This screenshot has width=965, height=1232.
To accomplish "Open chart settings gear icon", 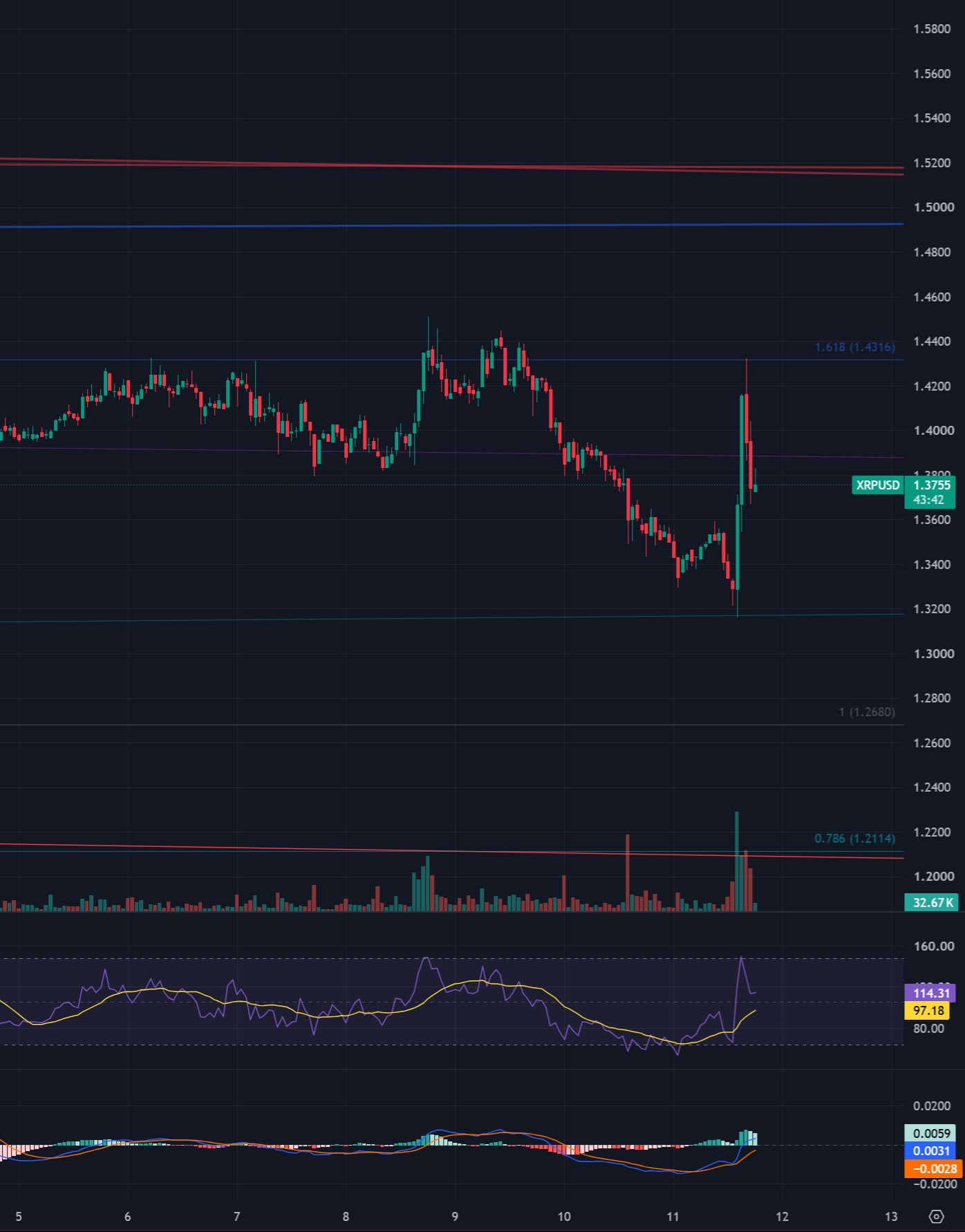I will [936, 1217].
